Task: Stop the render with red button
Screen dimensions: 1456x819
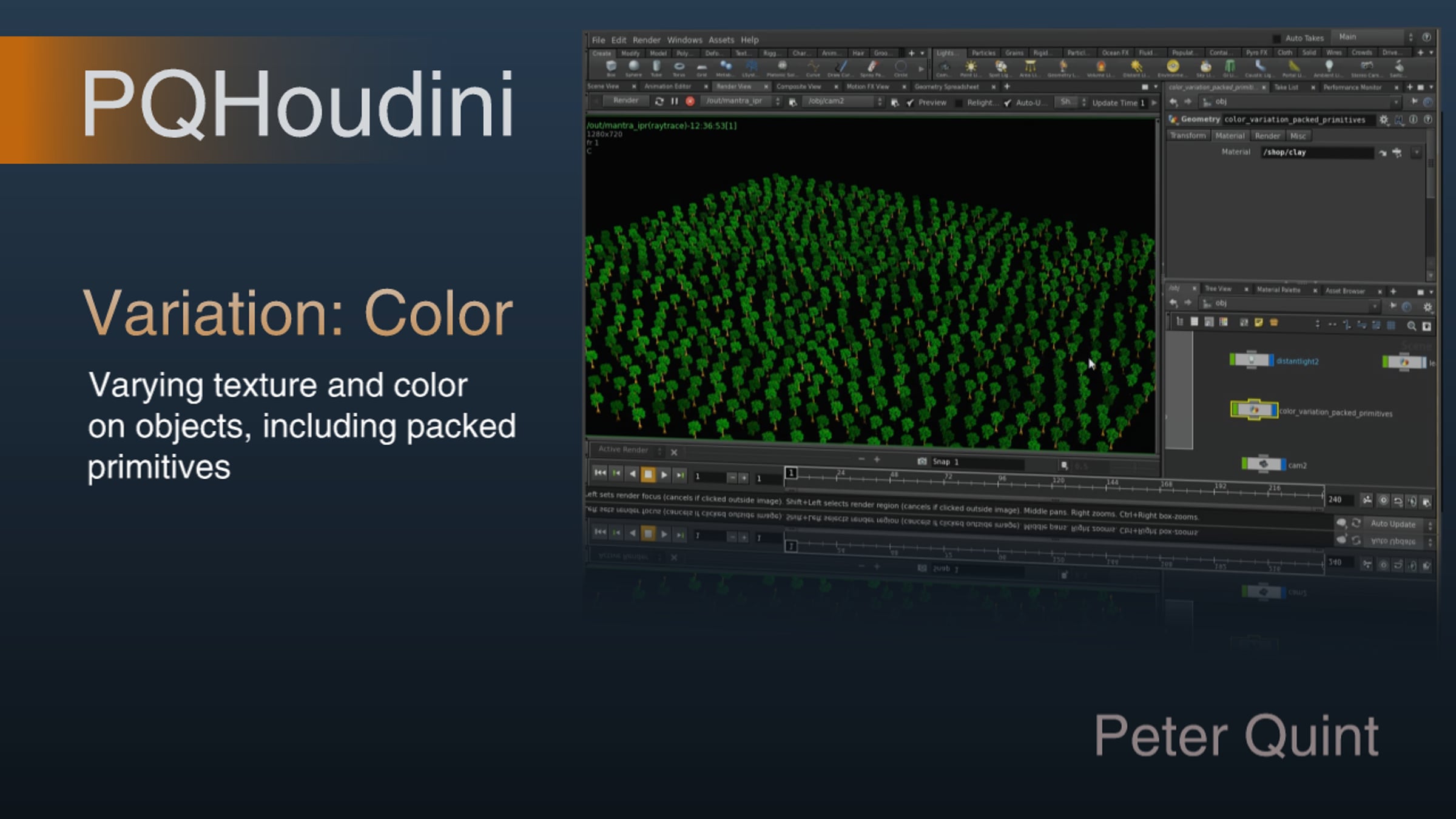Action: click(x=690, y=101)
